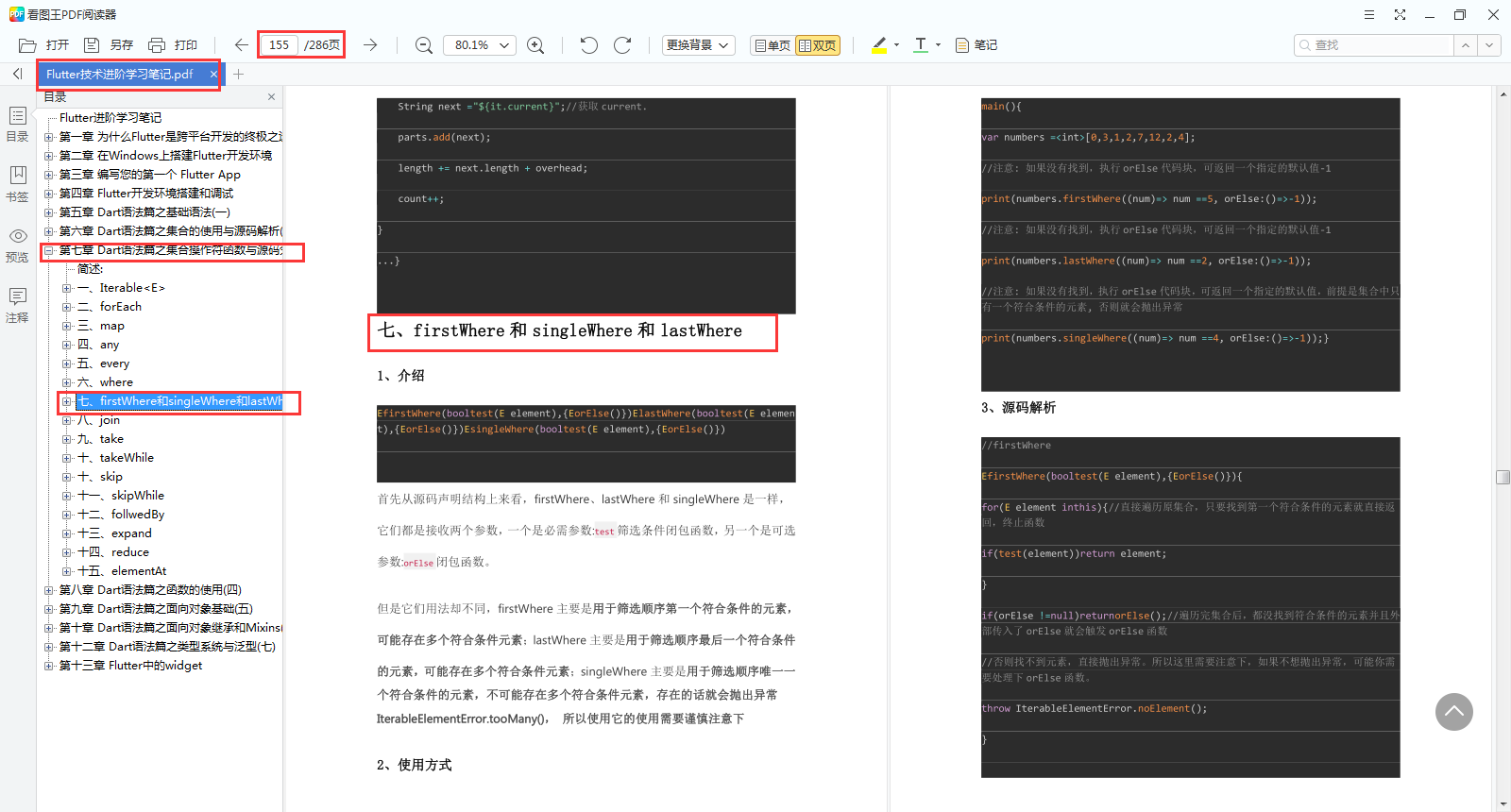
Task: Click the 另存 save-as button
Action: pyautogui.click(x=109, y=45)
